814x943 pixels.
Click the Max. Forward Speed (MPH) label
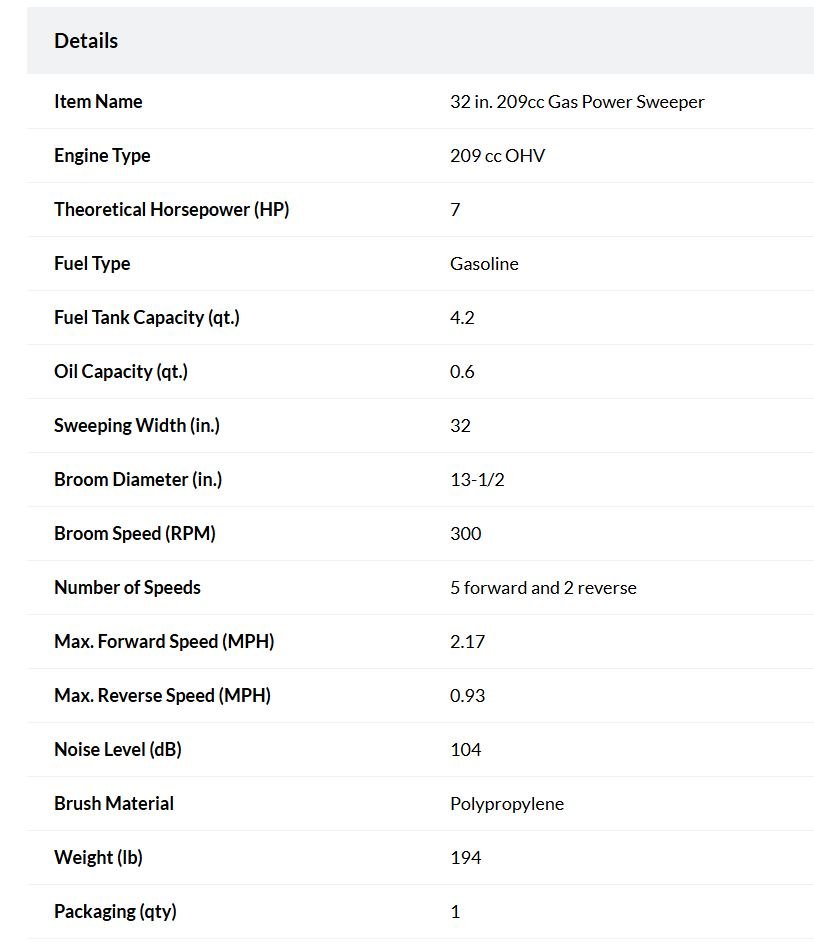pos(164,642)
